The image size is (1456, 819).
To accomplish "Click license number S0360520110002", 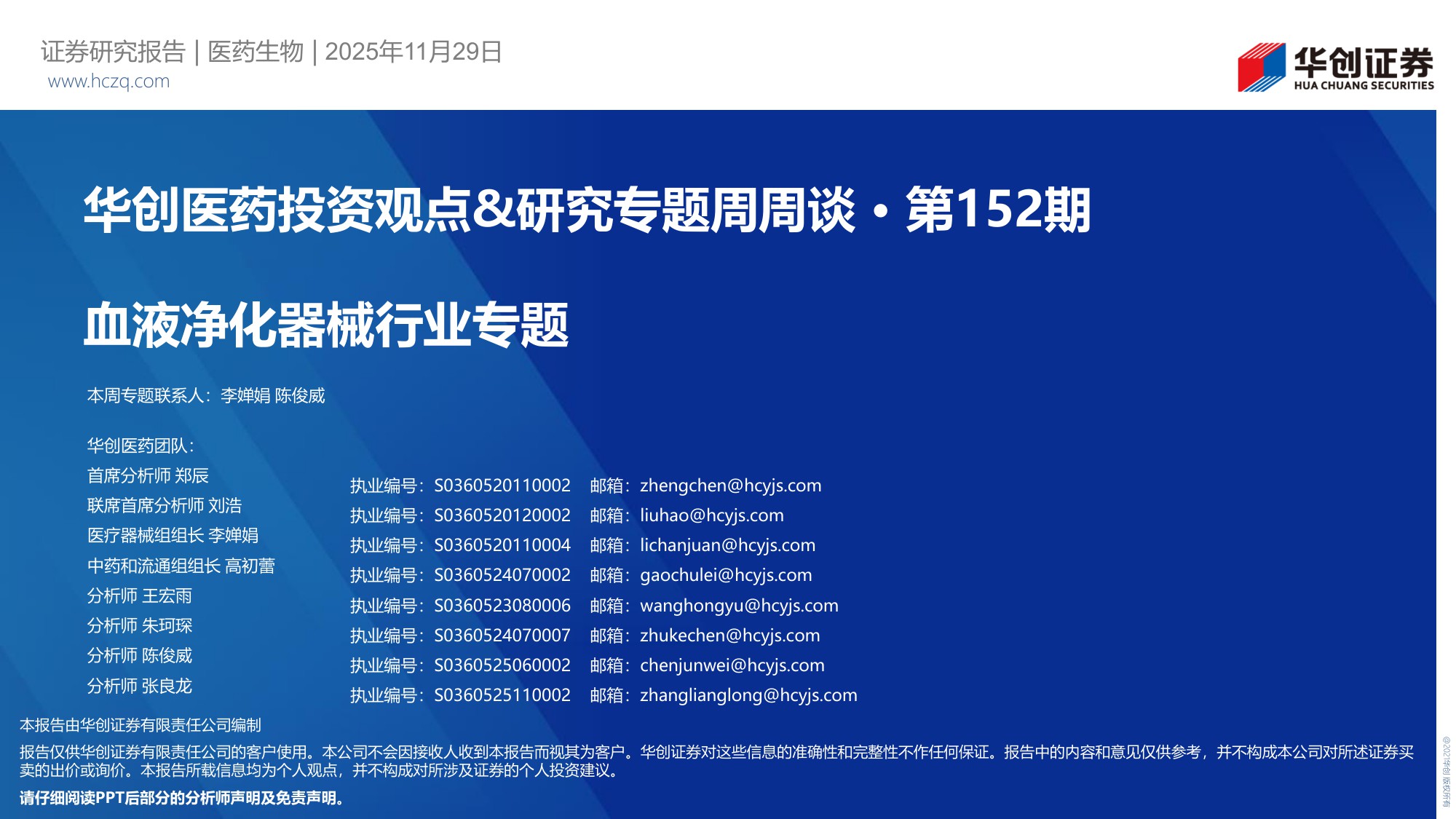I will pos(502,486).
